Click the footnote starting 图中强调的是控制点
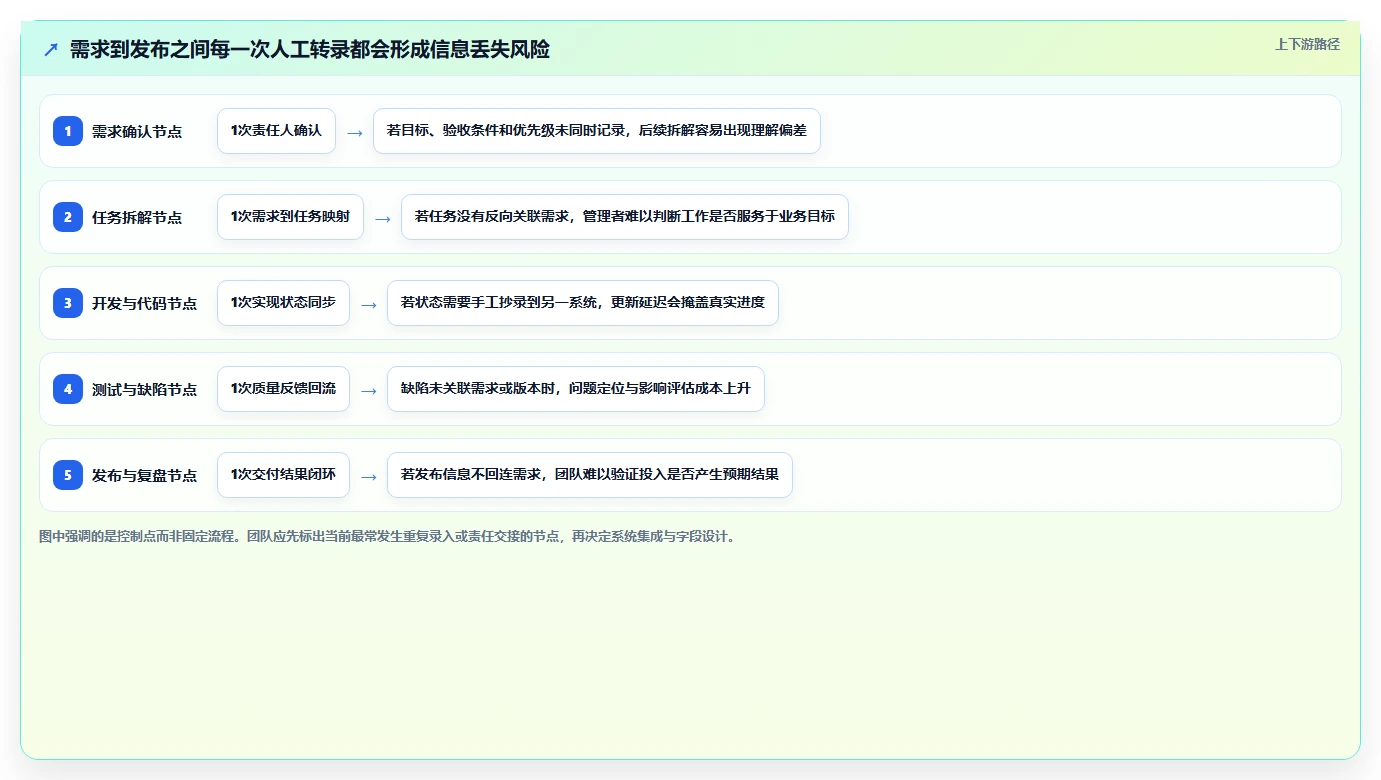 [389, 536]
